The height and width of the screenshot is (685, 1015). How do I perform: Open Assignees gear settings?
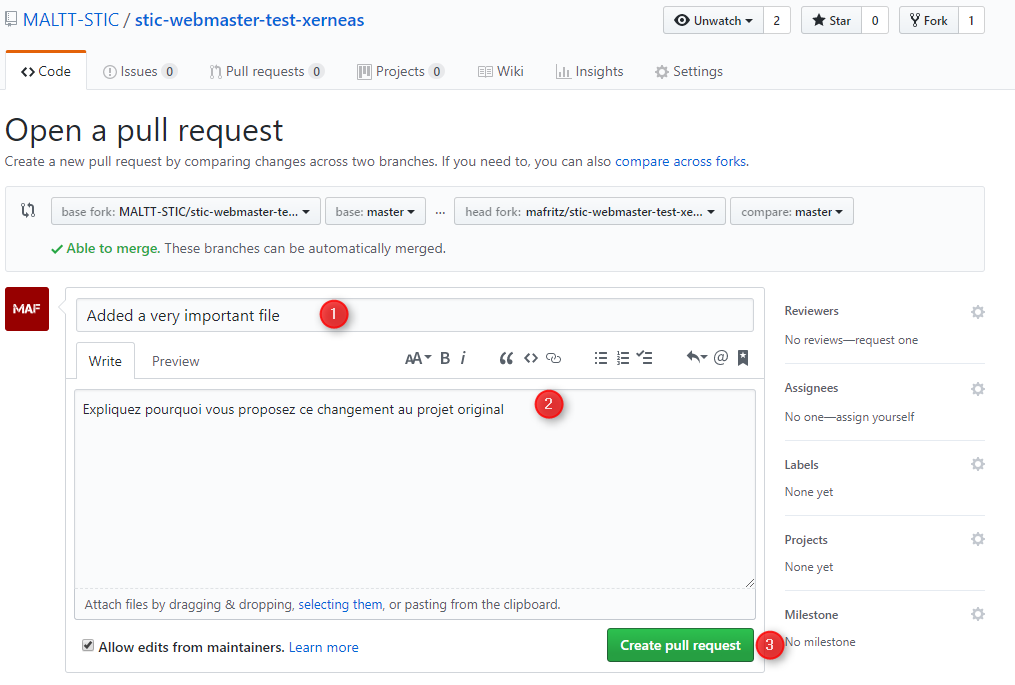point(977,388)
